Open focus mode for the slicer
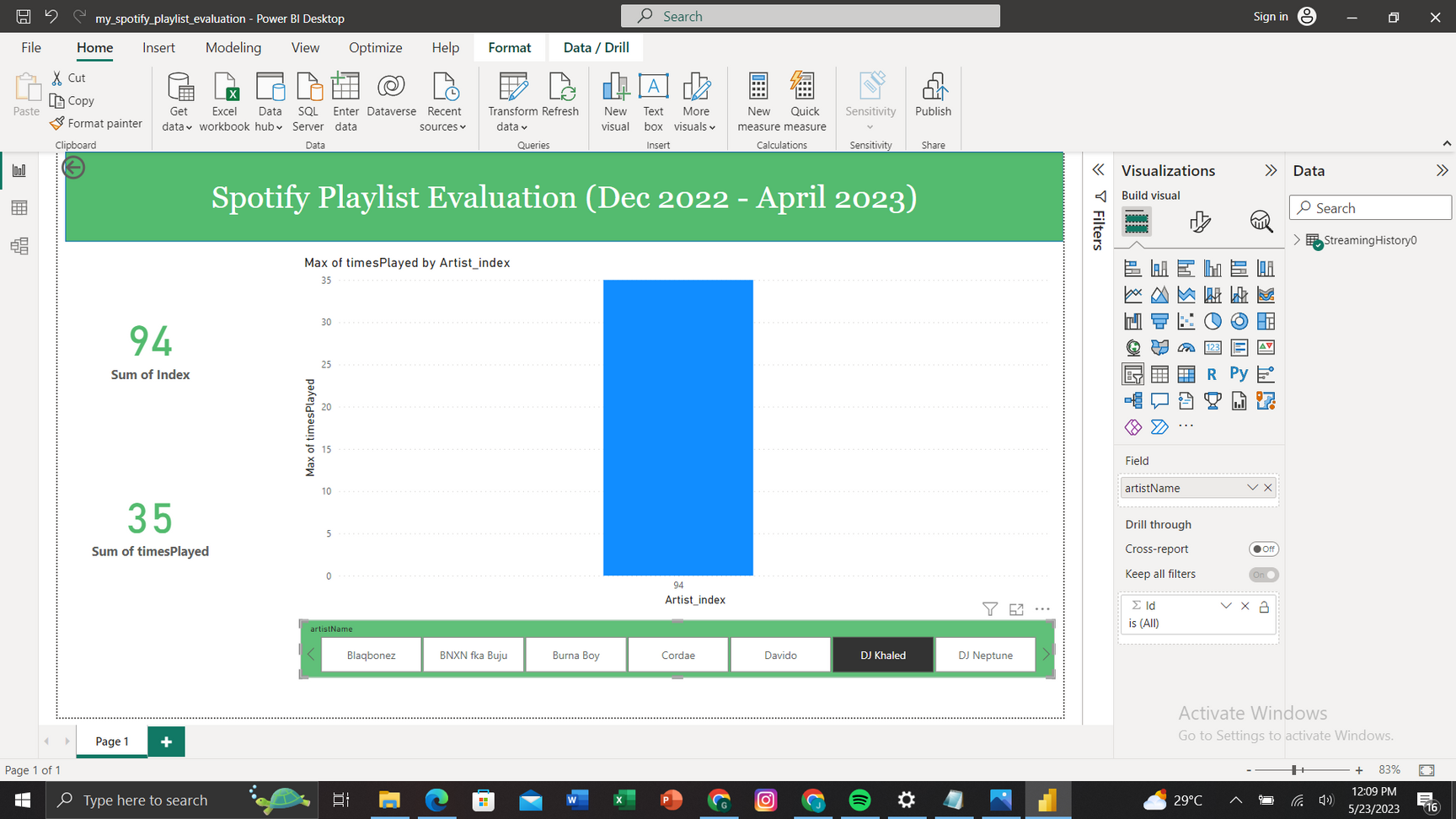This screenshot has width=1456, height=819. (x=1016, y=609)
